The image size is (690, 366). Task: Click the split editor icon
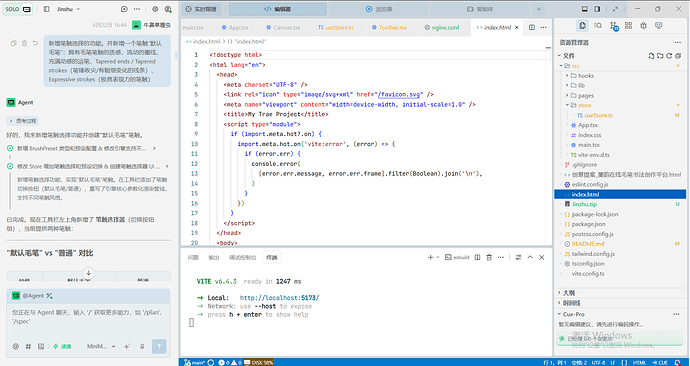click(532, 27)
